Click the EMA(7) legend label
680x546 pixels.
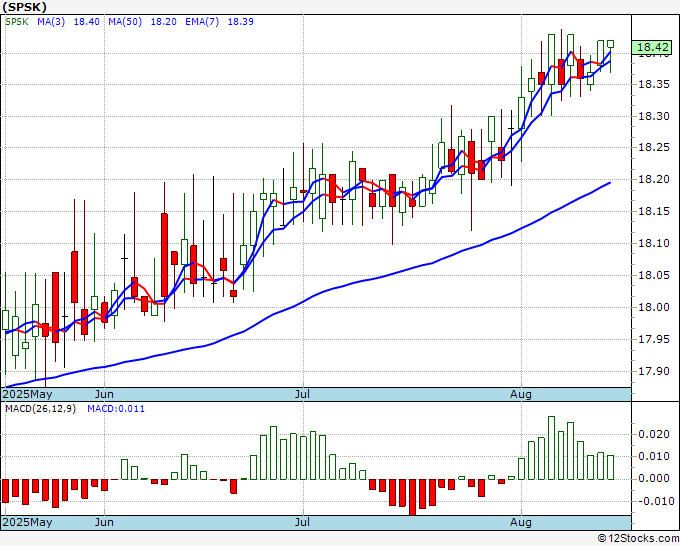(x=202, y=22)
